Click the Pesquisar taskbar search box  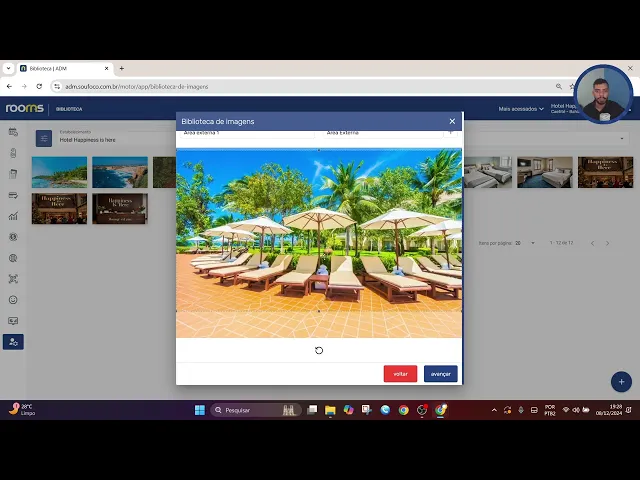pyautogui.click(x=256, y=410)
